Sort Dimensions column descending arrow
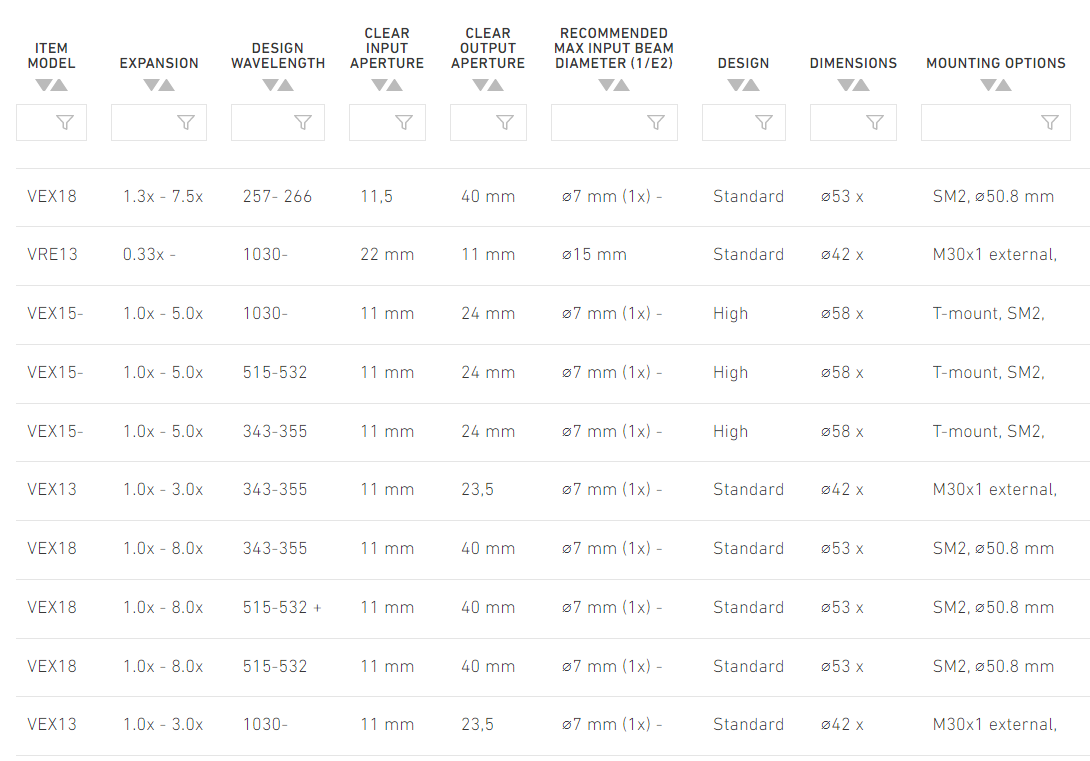Viewport: 1090px width, 761px height. click(x=845, y=85)
